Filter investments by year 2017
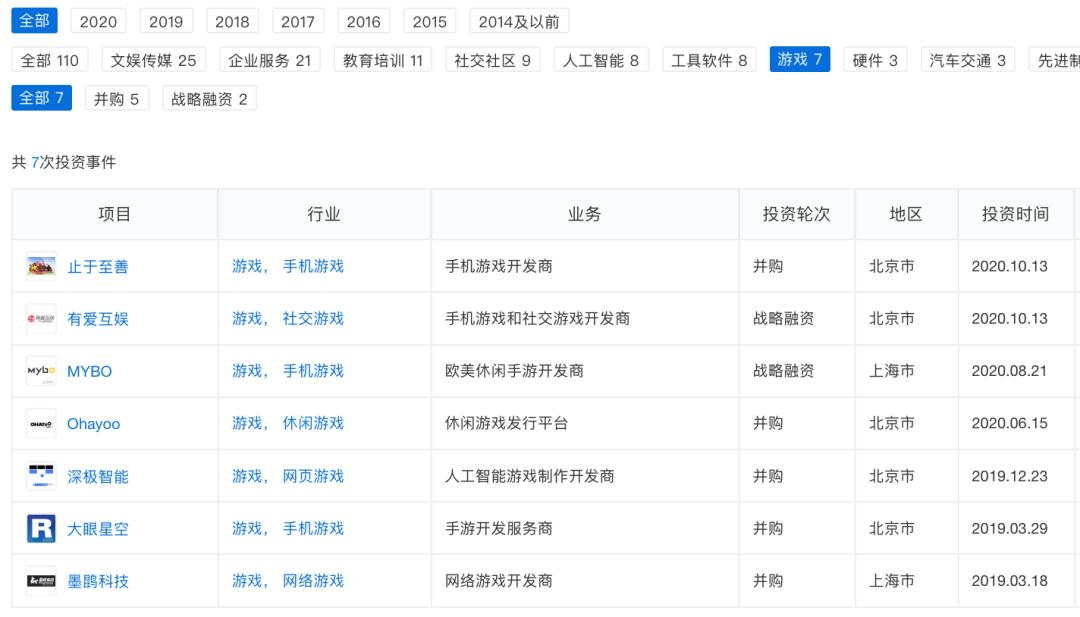1080x617 pixels. (x=298, y=22)
